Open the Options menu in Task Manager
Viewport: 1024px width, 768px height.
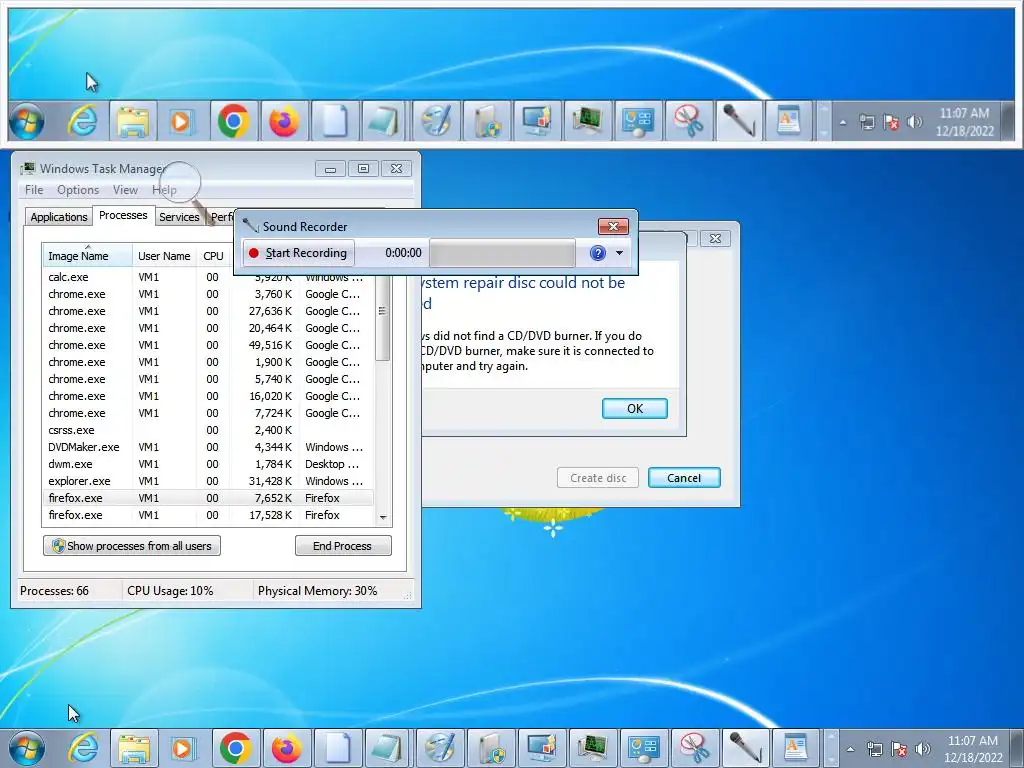[x=78, y=190]
